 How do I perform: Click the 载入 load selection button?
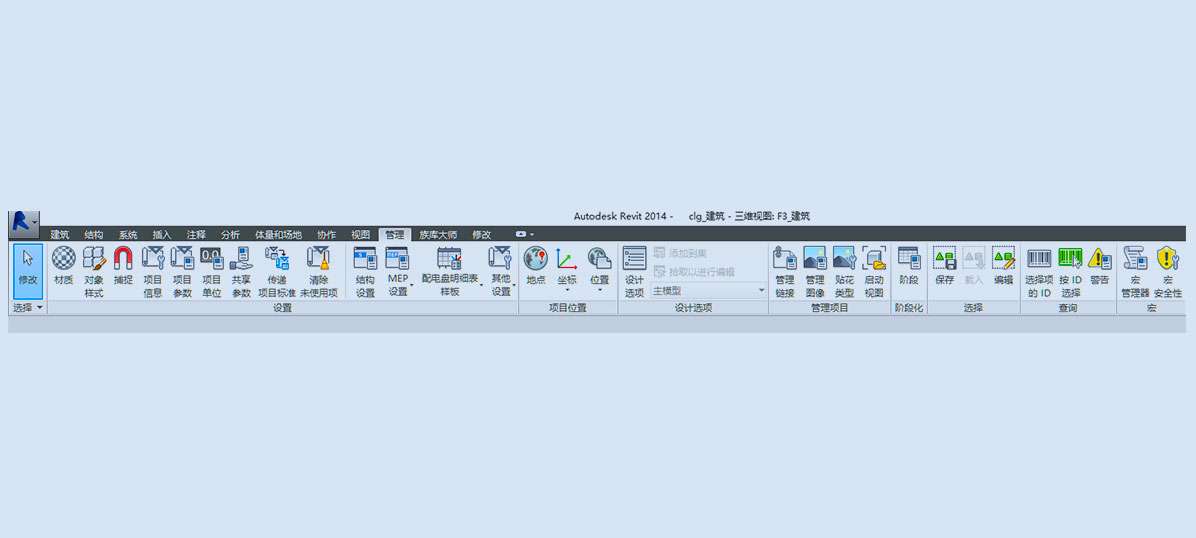pos(974,266)
